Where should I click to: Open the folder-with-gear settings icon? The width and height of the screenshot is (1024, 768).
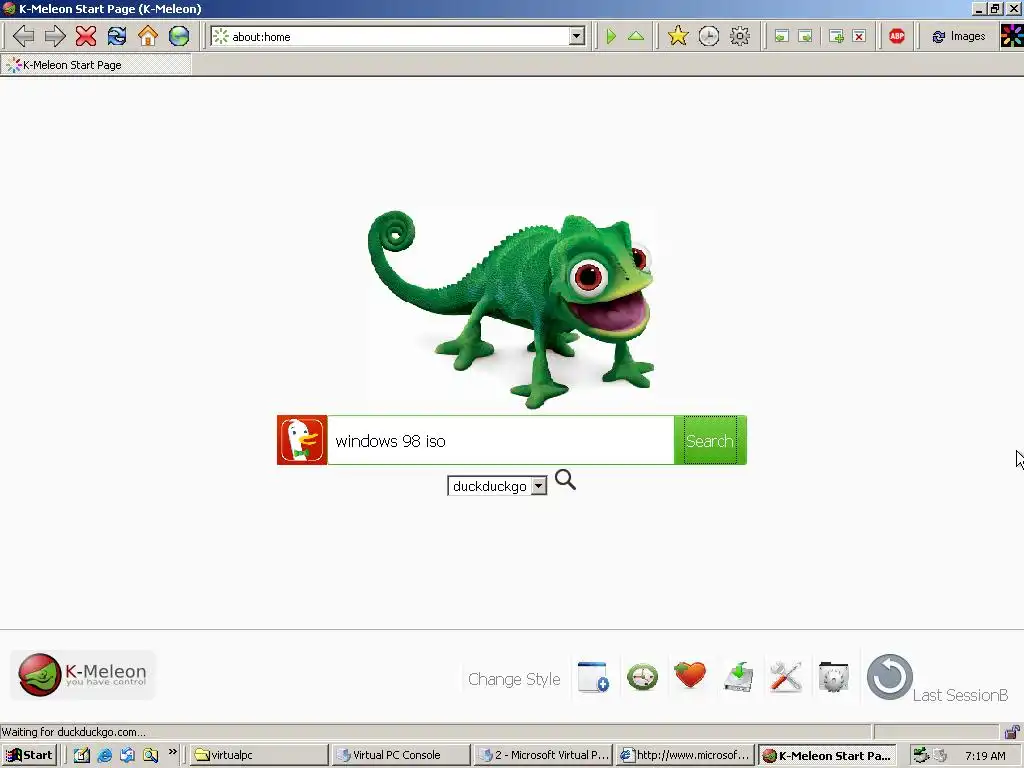834,677
